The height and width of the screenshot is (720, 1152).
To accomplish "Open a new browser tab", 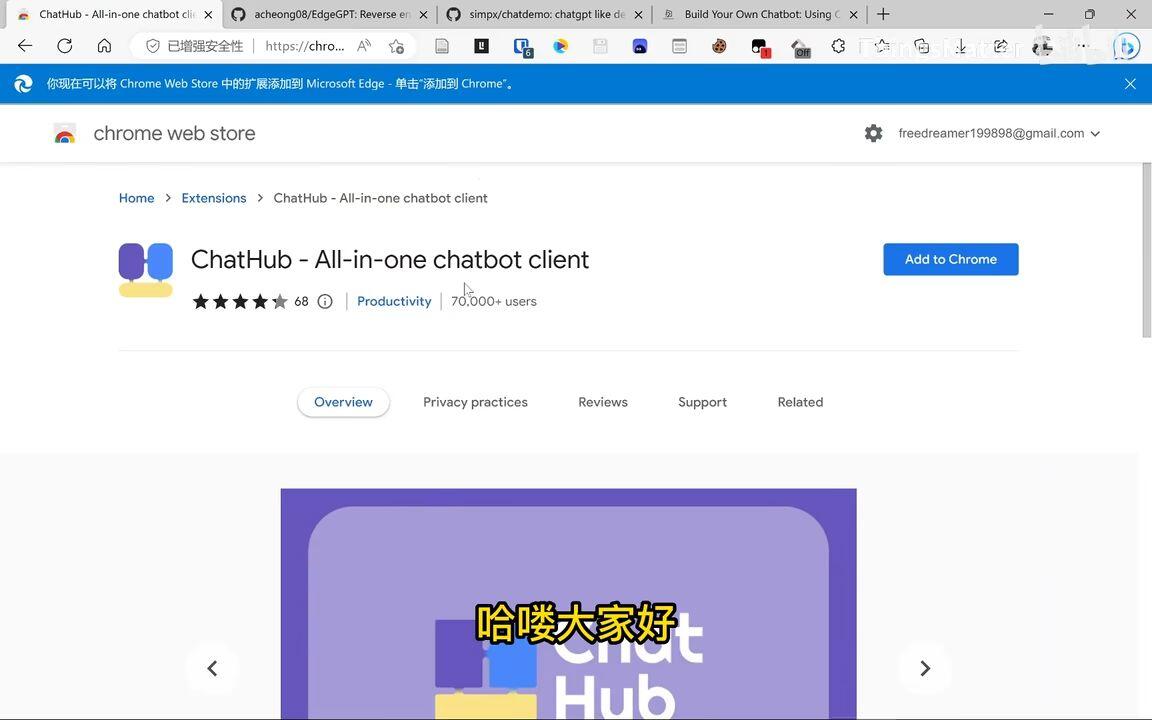I will coord(883,14).
